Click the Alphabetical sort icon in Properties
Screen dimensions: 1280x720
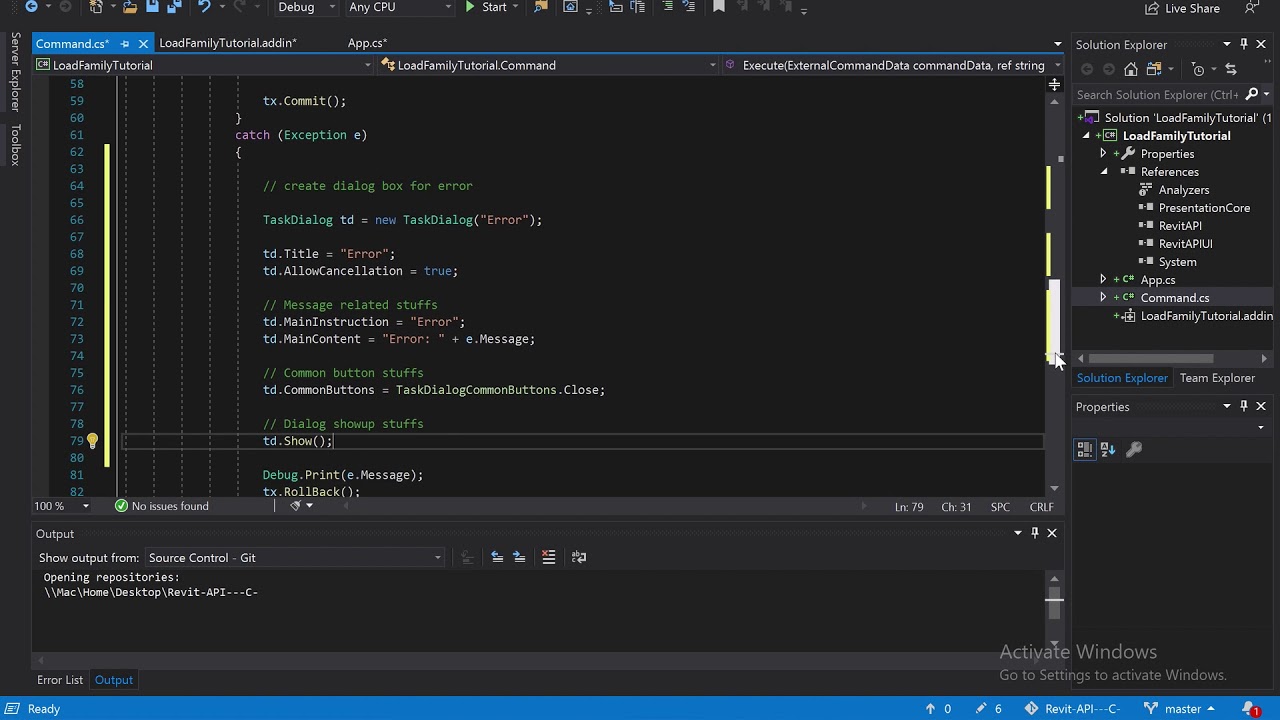click(x=1108, y=450)
